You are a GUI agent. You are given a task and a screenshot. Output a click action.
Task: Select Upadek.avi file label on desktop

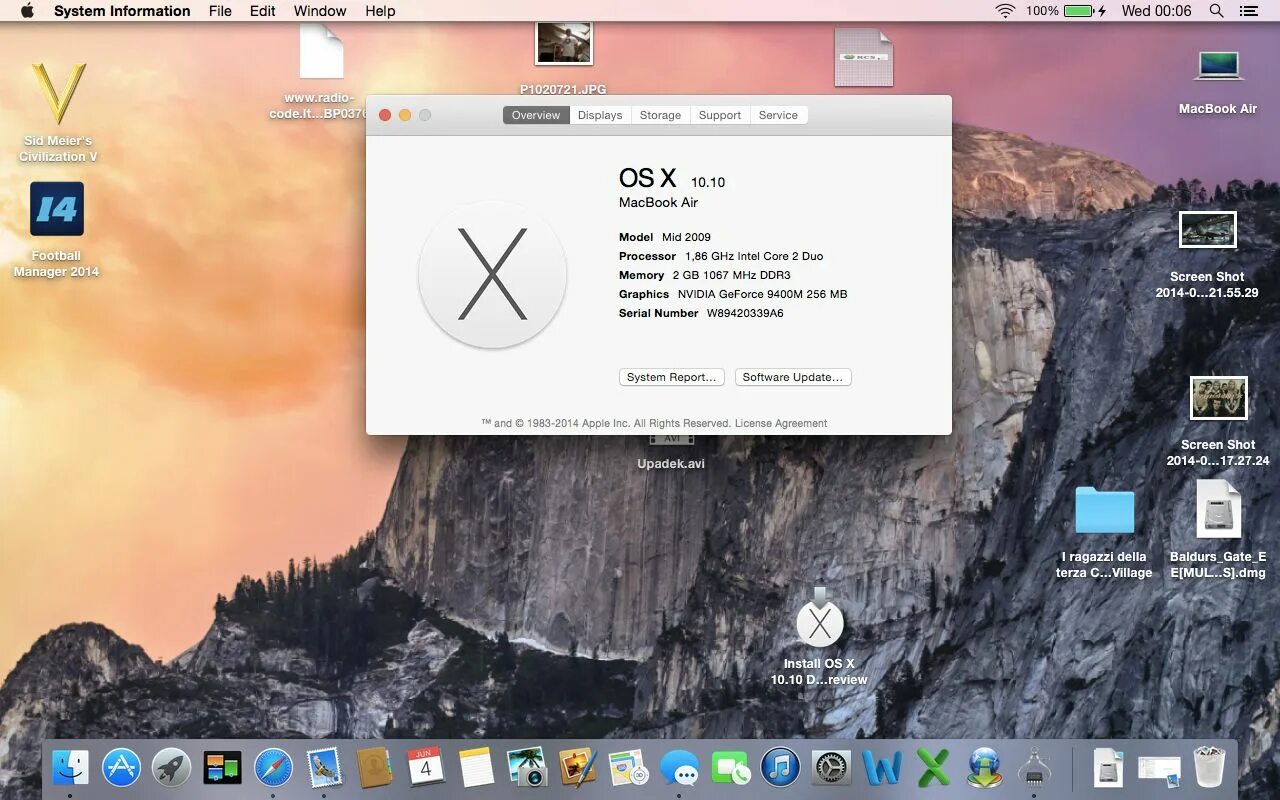click(671, 464)
